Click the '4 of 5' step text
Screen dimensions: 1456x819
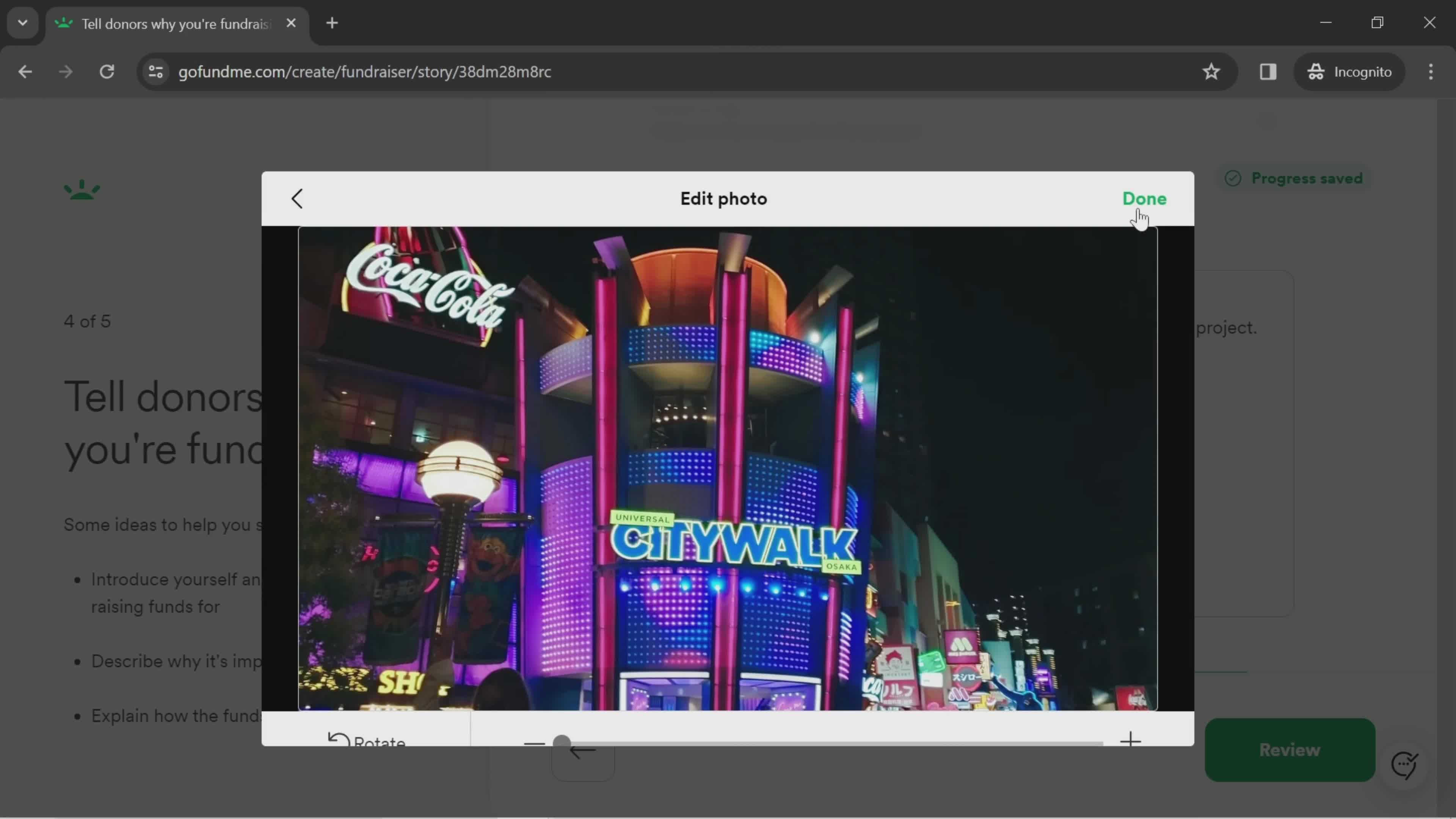[87, 321]
